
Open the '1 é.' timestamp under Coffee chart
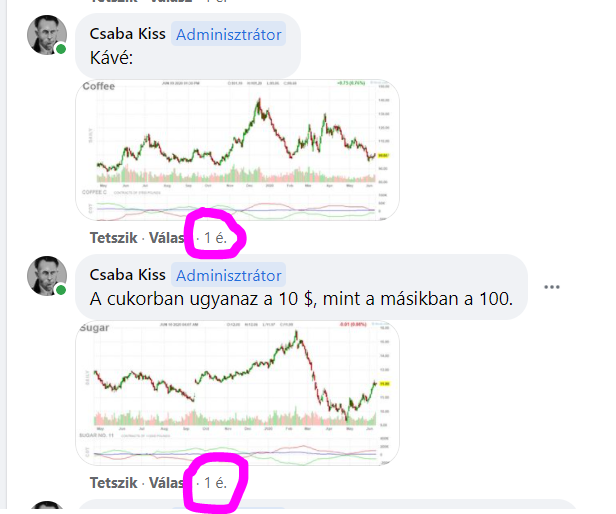point(215,238)
